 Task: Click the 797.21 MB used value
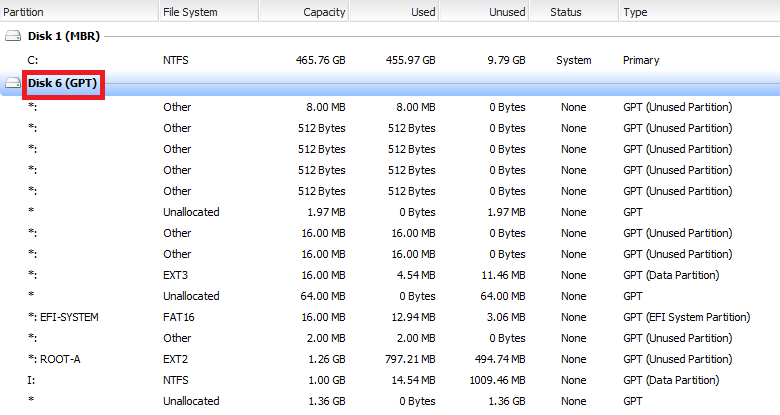(410, 359)
